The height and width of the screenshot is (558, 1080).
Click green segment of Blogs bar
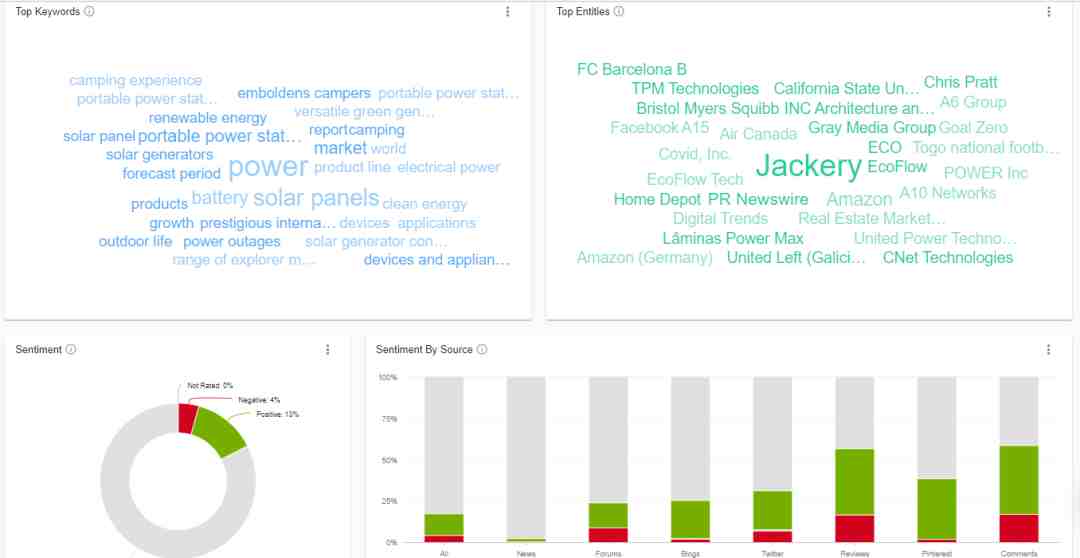tap(690, 519)
